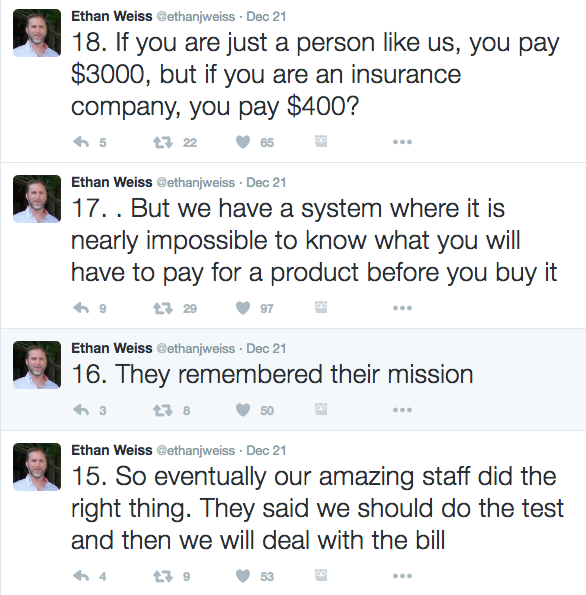Reply to tweet 17 about system pricing
Image resolution: width=586 pixels, height=595 pixels.
[81, 308]
